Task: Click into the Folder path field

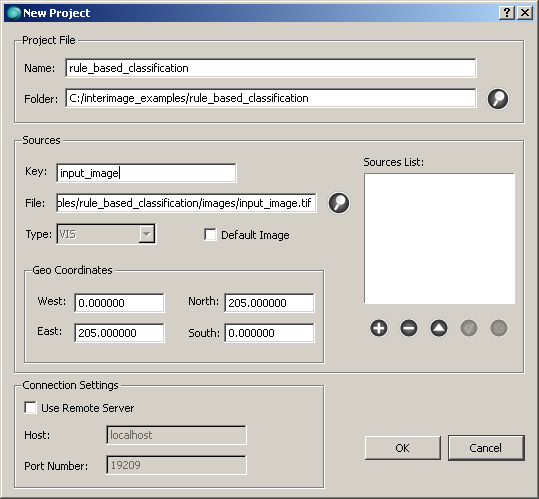Action: 271,98
